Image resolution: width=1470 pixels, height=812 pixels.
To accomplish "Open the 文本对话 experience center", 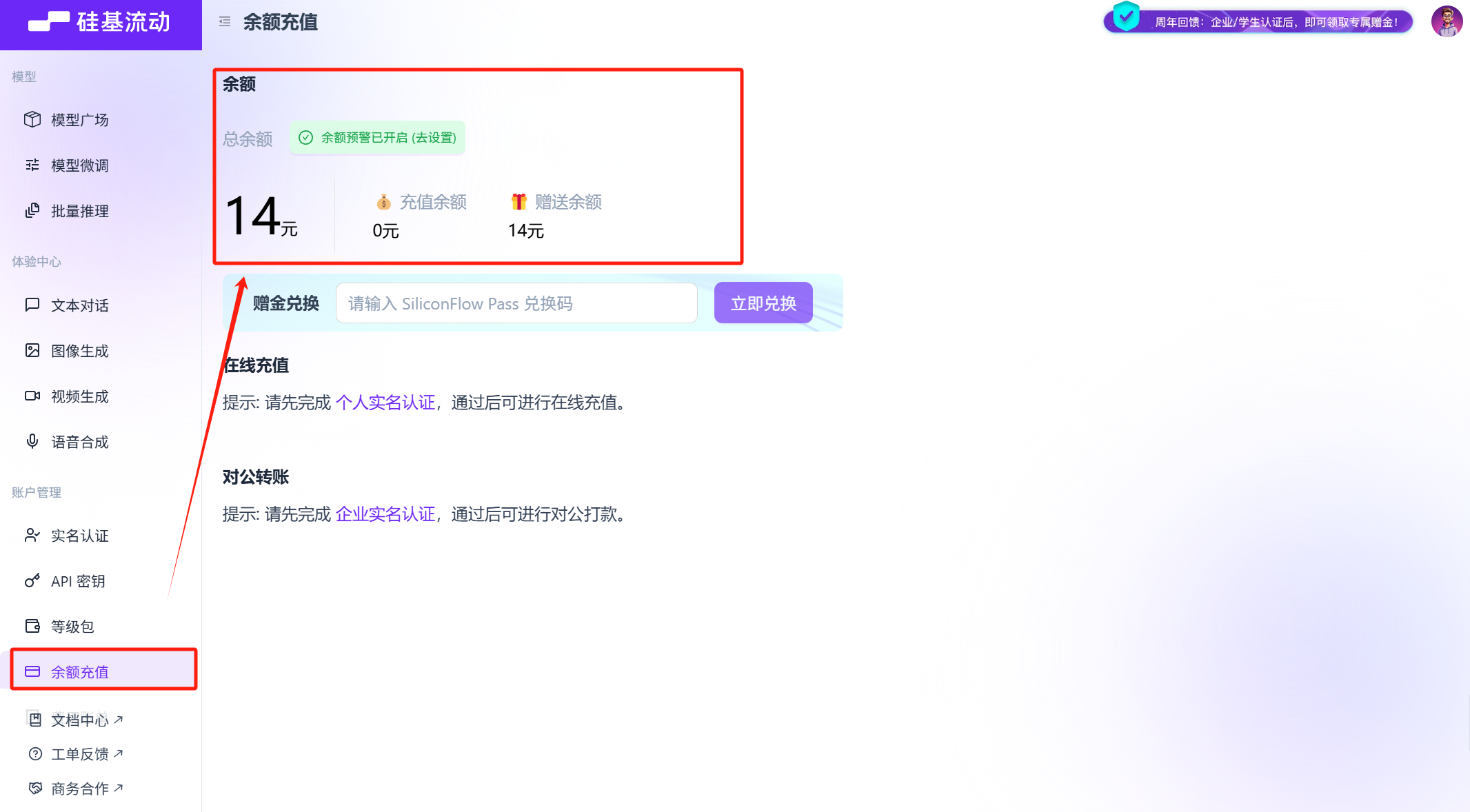I will (x=78, y=305).
